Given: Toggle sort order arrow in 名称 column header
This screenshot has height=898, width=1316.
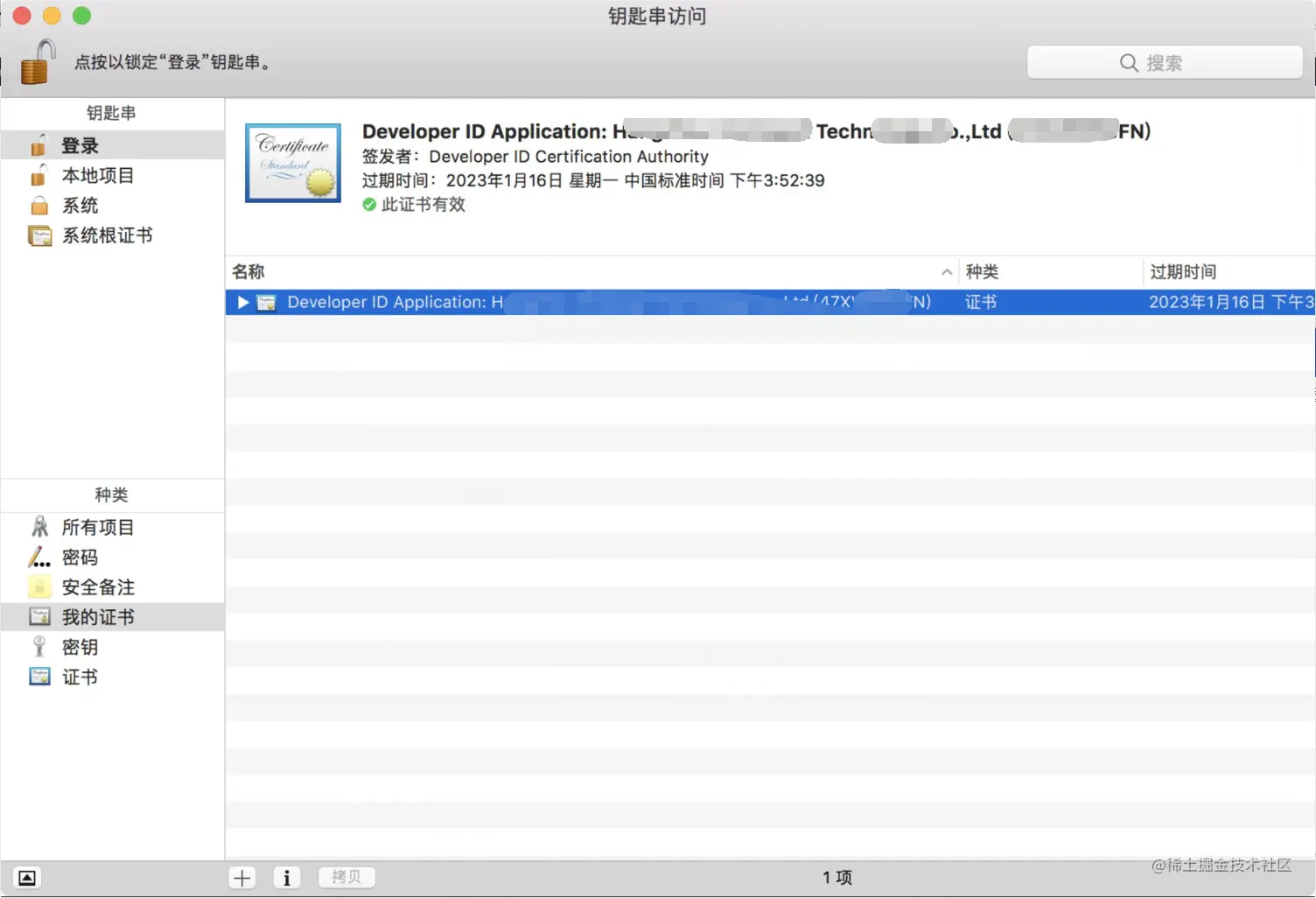Looking at the screenshot, I should (x=947, y=272).
